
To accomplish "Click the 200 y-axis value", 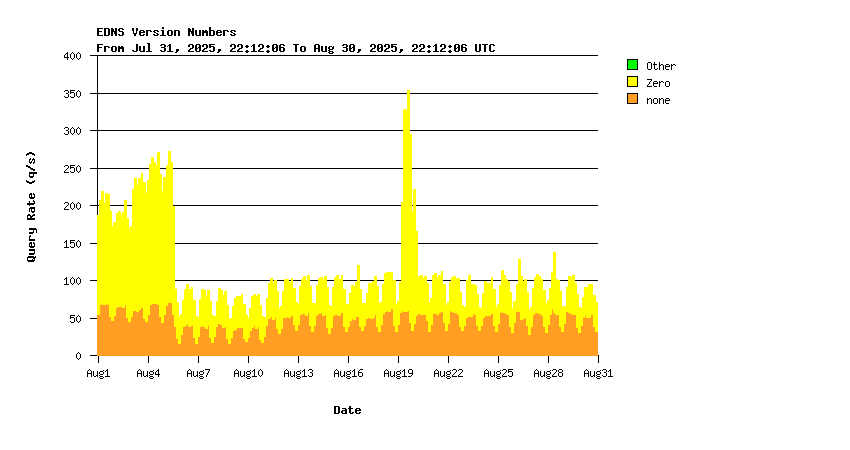I will [x=72, y=206].
